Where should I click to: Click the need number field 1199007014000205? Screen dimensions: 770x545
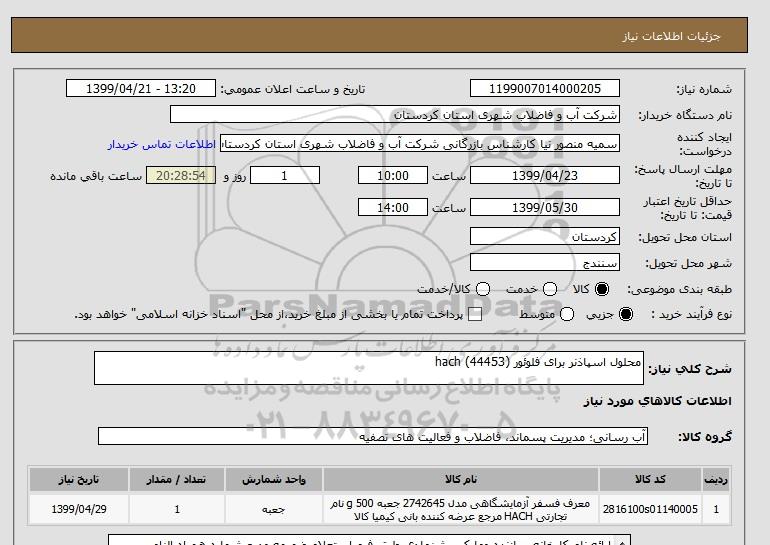click(x=545, y=89)
